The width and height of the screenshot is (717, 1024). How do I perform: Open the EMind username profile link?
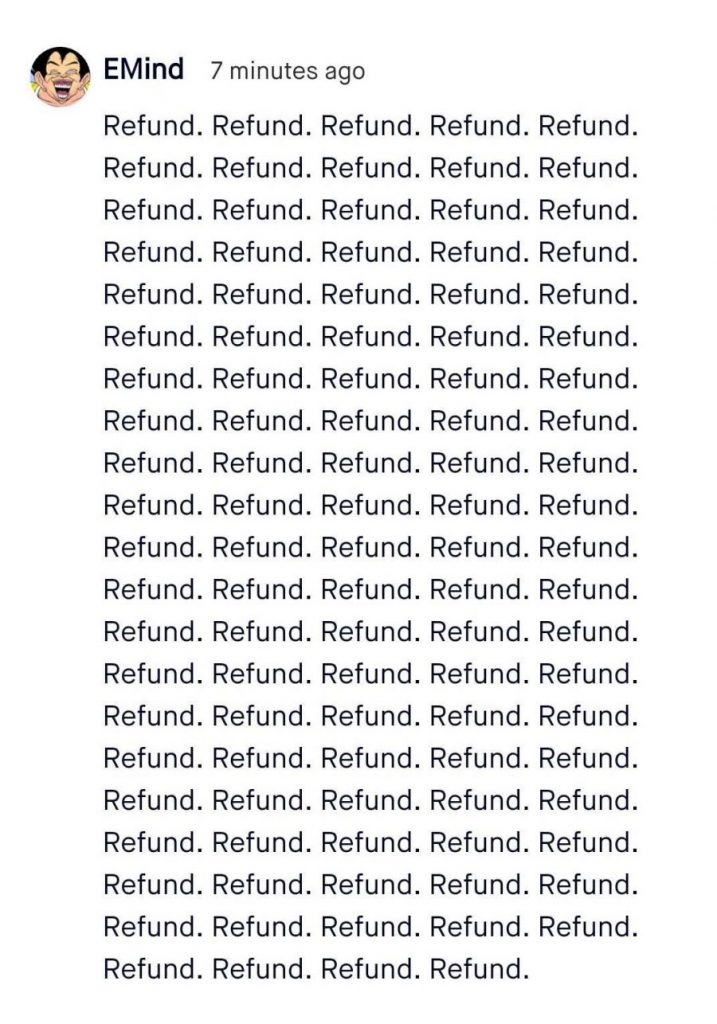pos(144,69)
